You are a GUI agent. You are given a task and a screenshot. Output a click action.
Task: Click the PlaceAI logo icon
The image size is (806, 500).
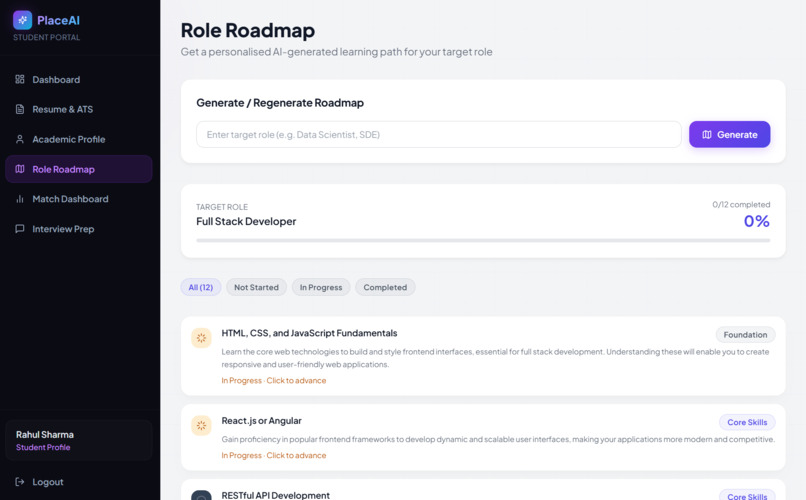pos(22,20)
